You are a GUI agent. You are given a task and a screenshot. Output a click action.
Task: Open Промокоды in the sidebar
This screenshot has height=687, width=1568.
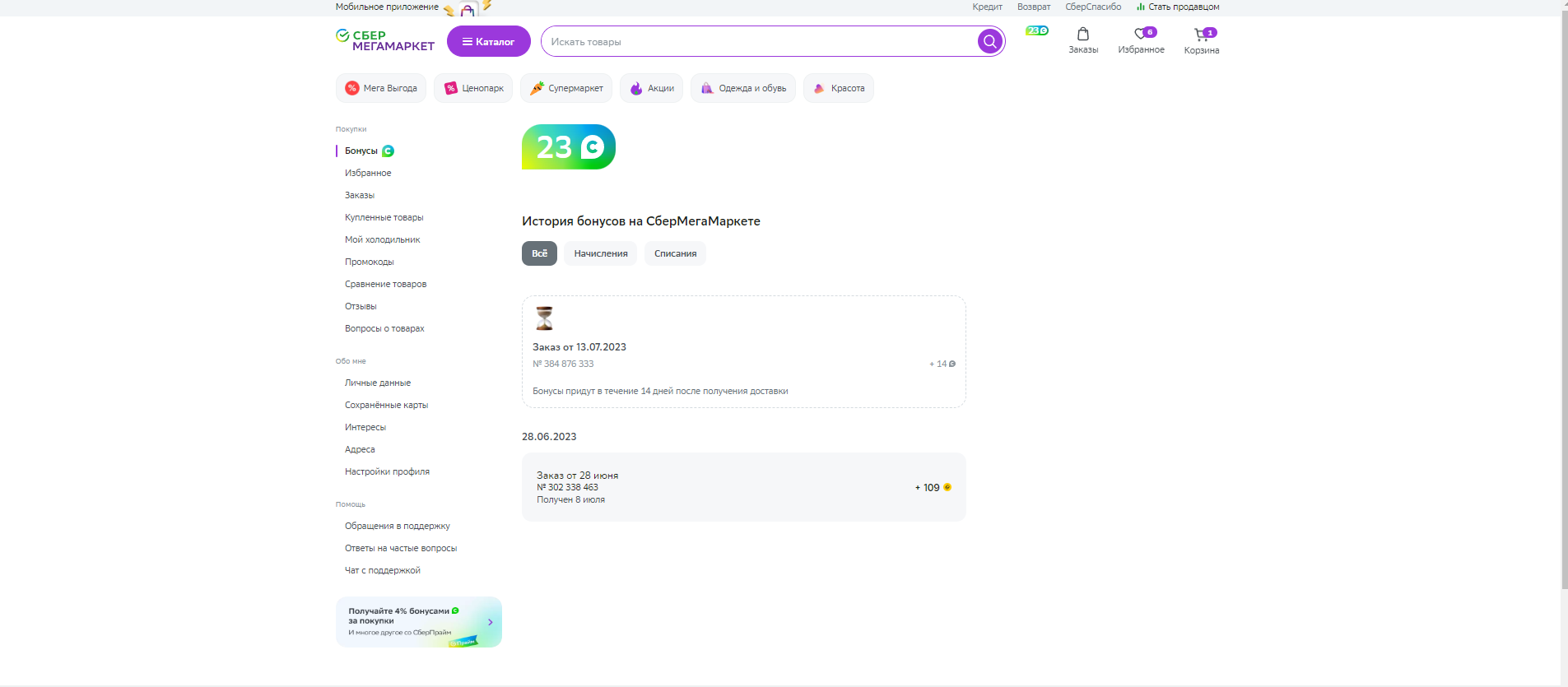(370, 262)
